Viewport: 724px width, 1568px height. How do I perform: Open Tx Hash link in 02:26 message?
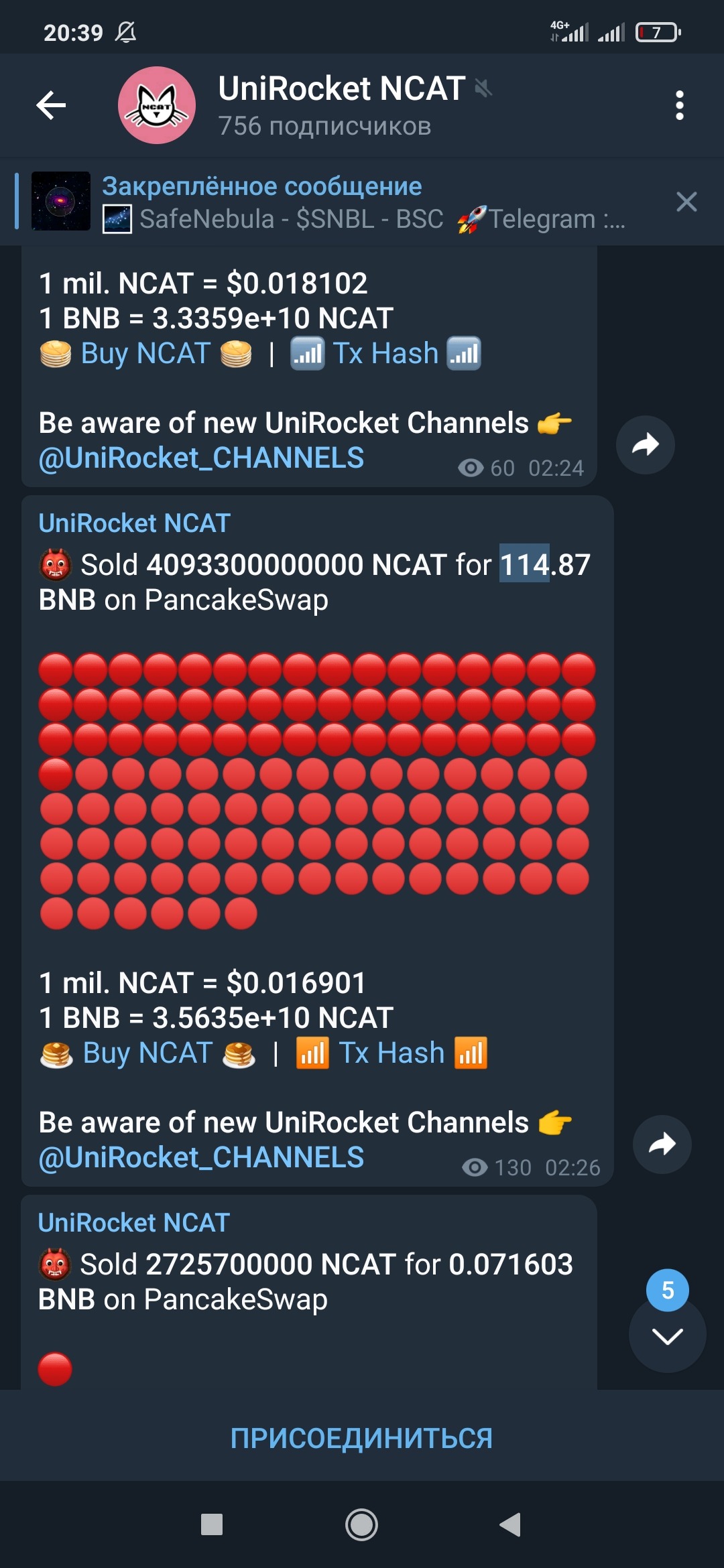tap(391, 1053)
